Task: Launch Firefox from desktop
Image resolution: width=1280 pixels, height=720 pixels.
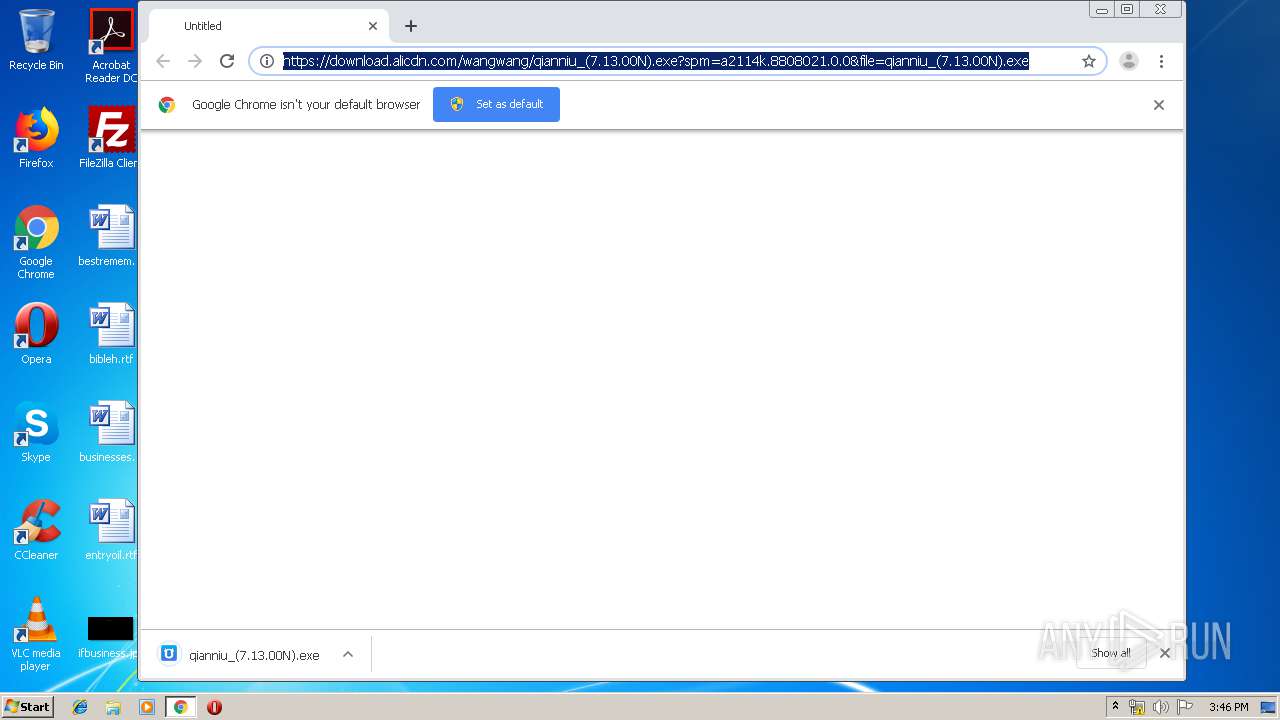Action: (36, 138)
